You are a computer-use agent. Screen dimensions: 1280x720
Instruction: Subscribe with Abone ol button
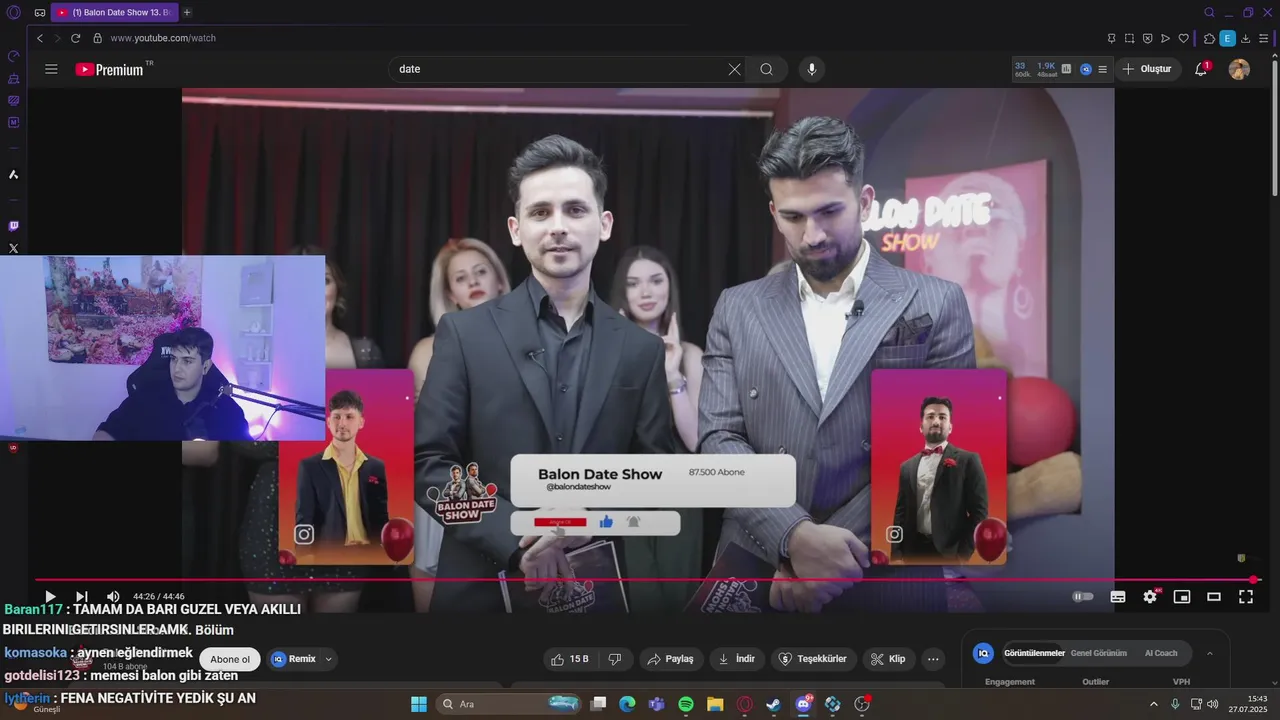[230, 659]
